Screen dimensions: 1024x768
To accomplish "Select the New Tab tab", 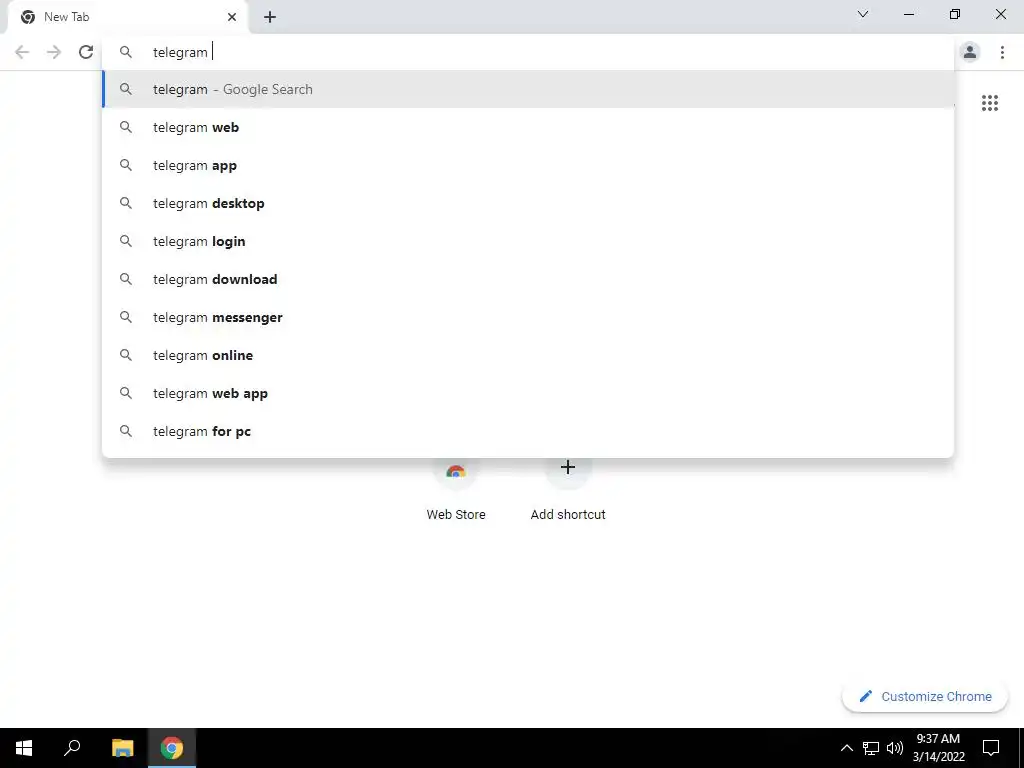I will click(x=127, y=17).
